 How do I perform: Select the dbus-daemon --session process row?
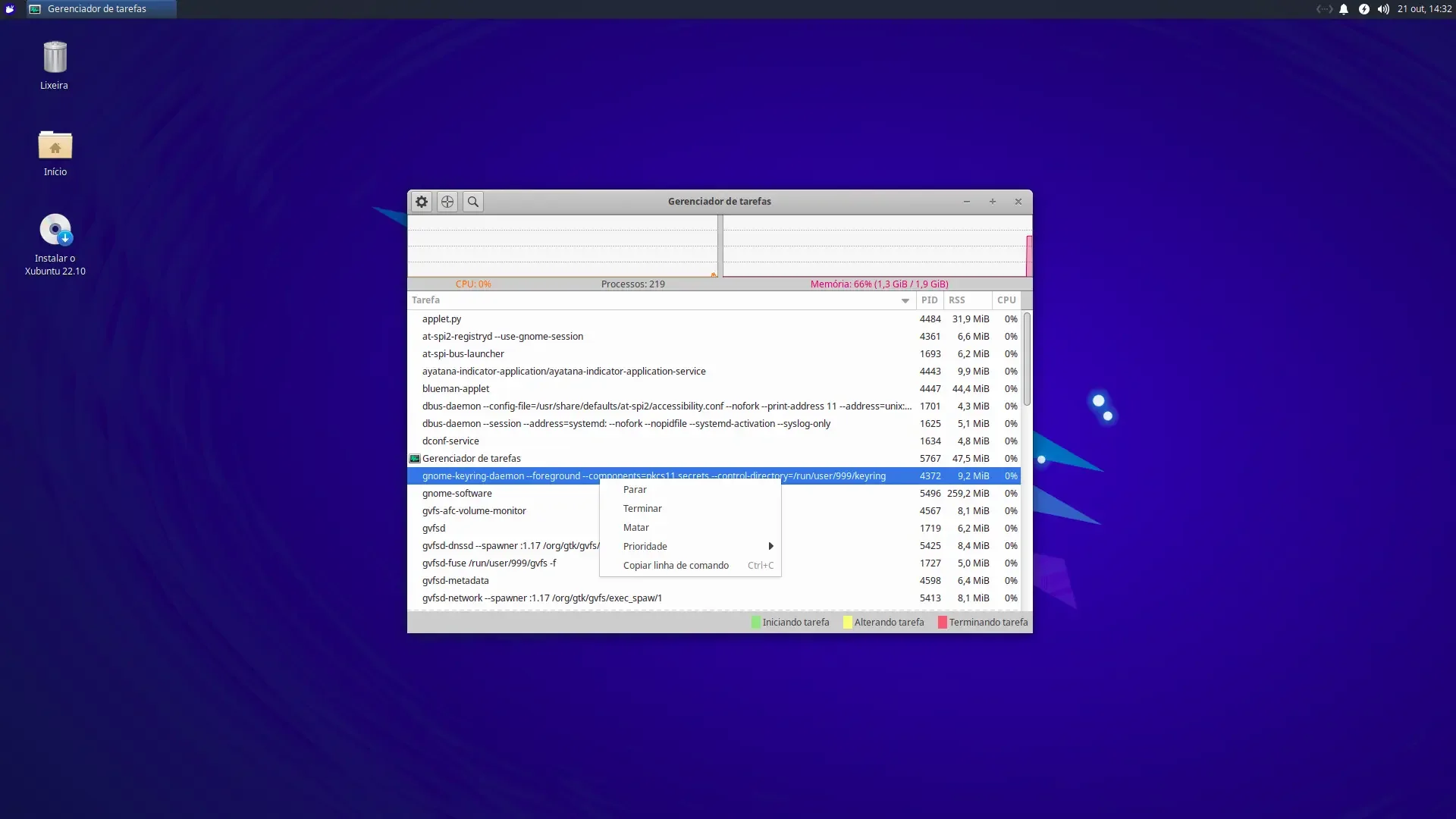[x=714, y=424]
